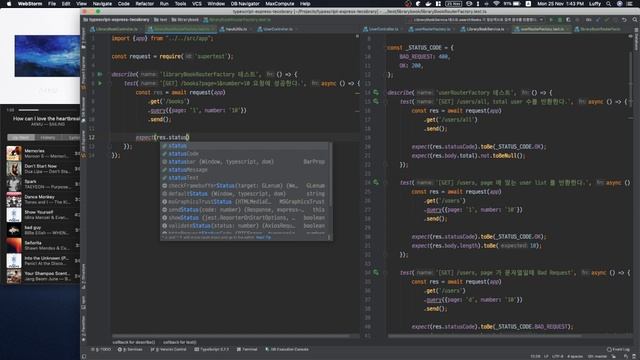The height and width of the screenshot is (360, 640).
Task: Open the Refactor menu
Action: click(x=144, y=4)
